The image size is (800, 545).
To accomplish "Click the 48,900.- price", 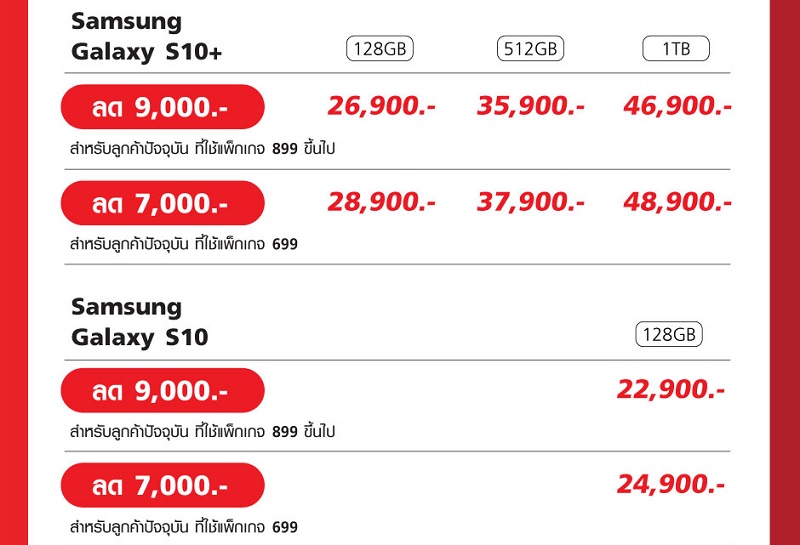I will pyautogui.click(x=677, y=202).
